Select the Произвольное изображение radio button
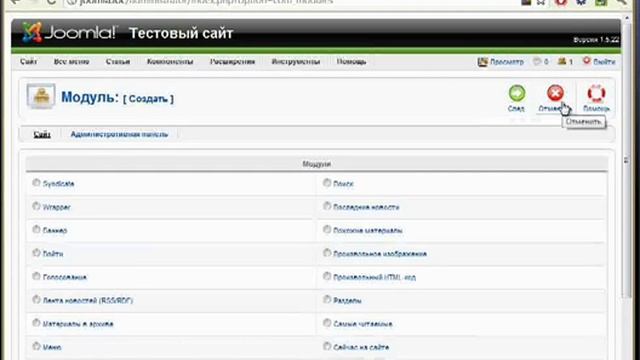 (327, 253)
